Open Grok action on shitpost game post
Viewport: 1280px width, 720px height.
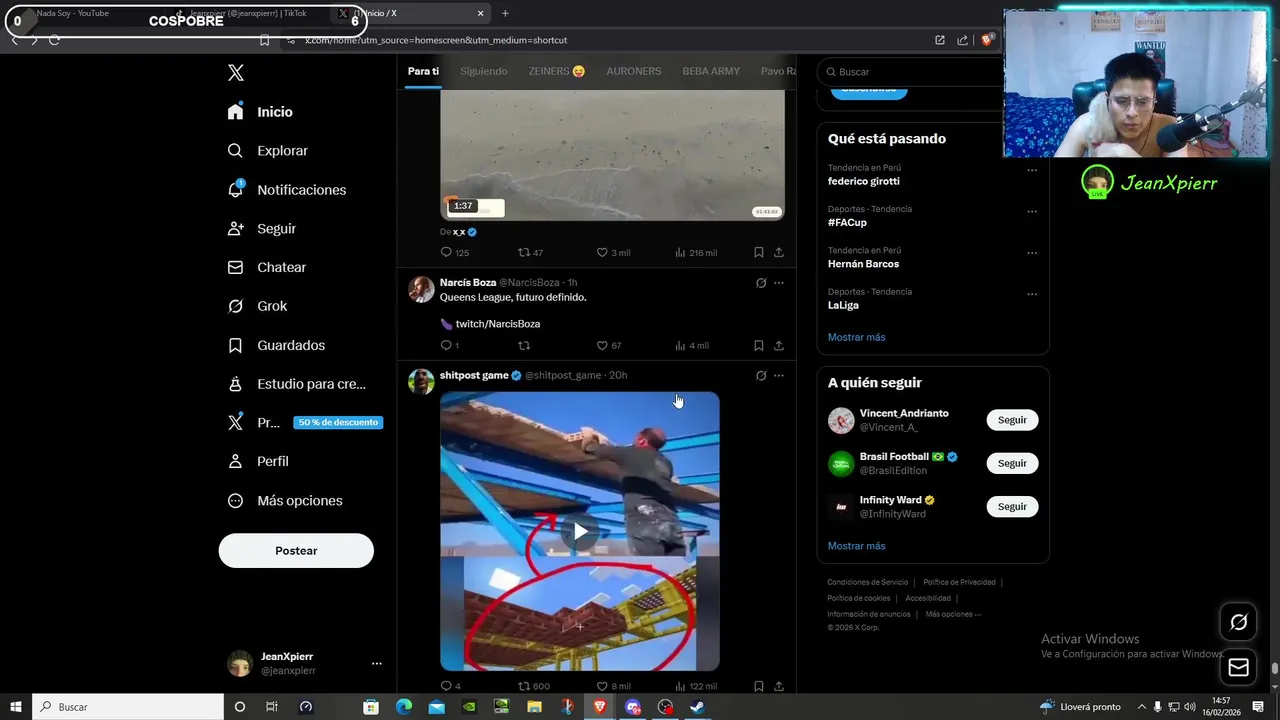[761, 376]
